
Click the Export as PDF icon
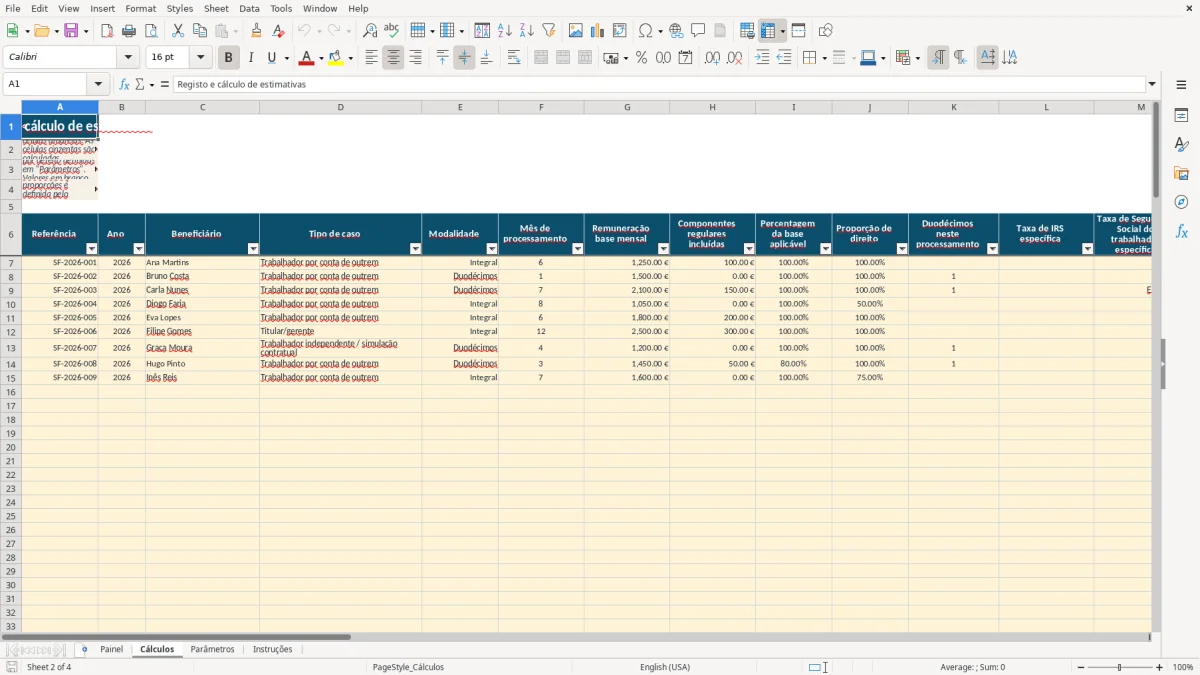pyautogui.click(x=107, y=31)
